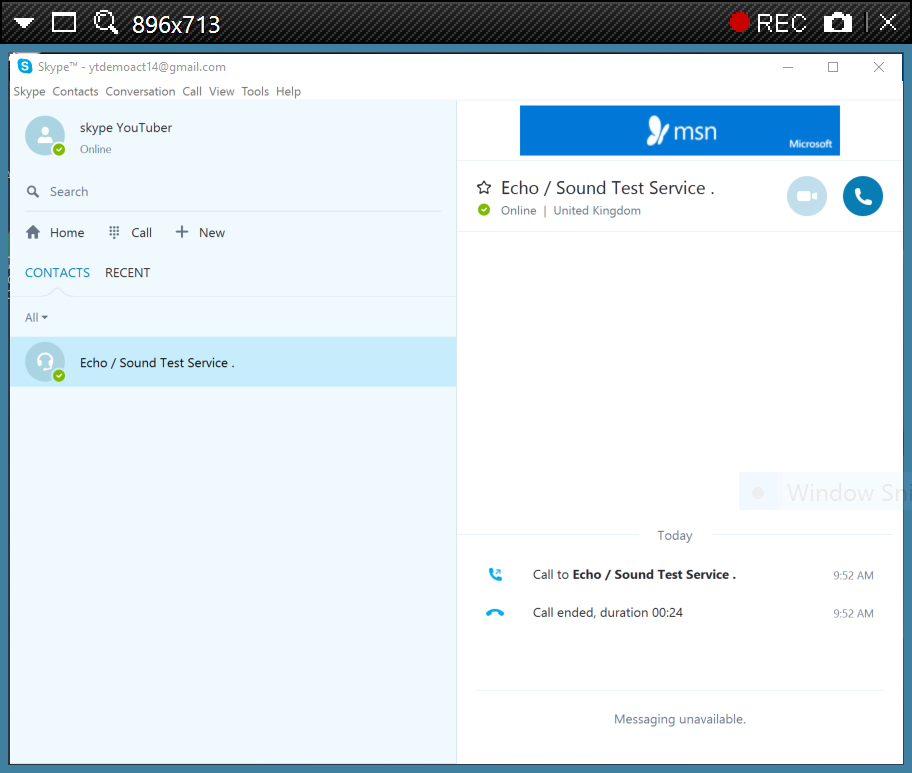Open the Tools menu
The height and width of the screenshot is (773, 912).
[x=255, y=91]
